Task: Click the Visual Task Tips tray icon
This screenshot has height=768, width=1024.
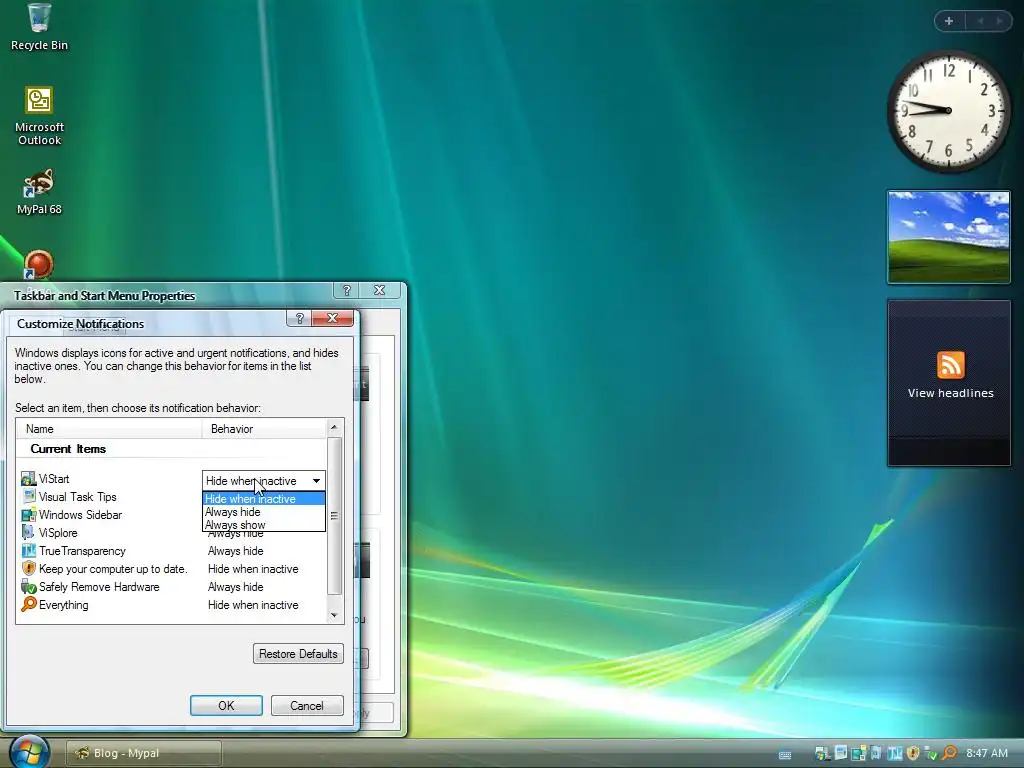Action: [840, 753]
